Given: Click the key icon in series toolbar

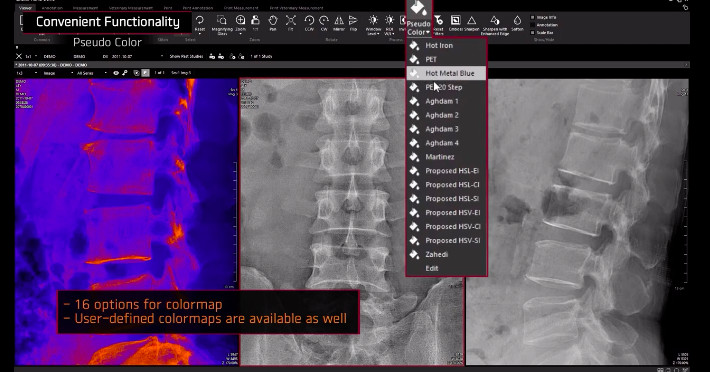Looking at the screenshot, I should 125,73.
